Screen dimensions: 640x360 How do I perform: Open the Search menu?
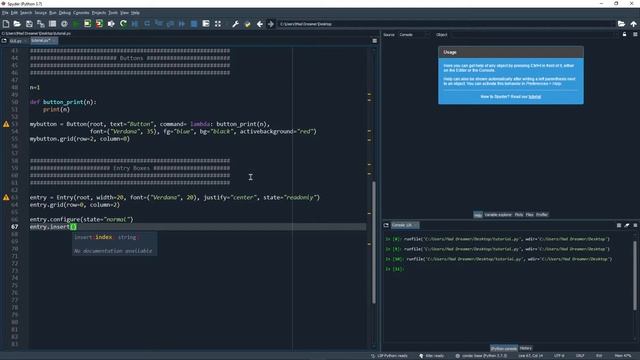(26, 13)
